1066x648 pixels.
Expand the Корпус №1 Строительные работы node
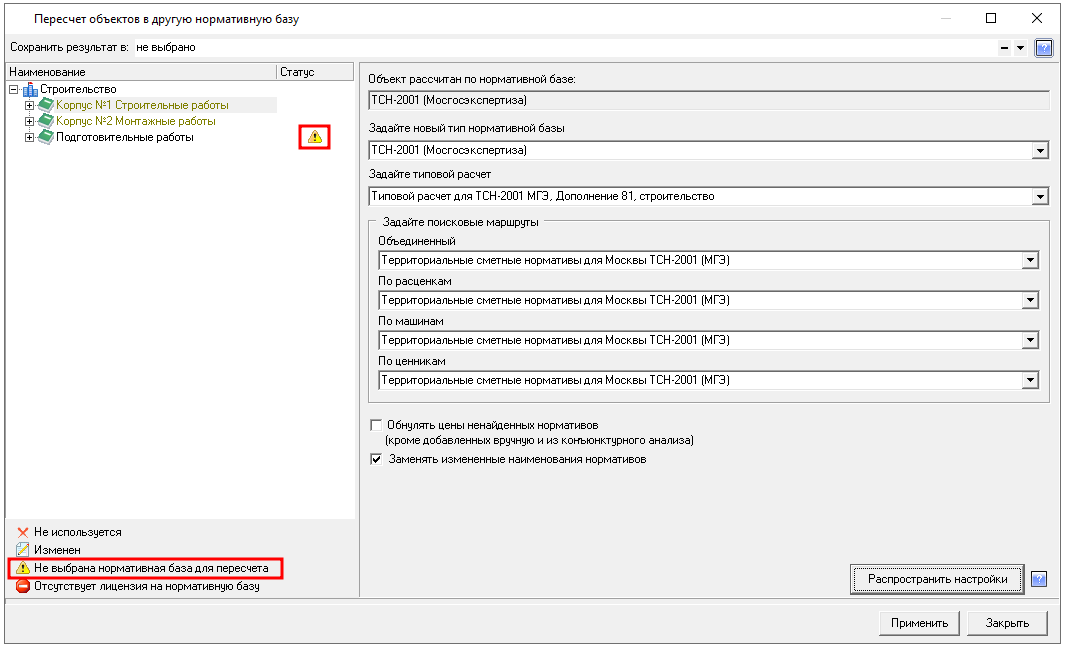click(29, 105)
